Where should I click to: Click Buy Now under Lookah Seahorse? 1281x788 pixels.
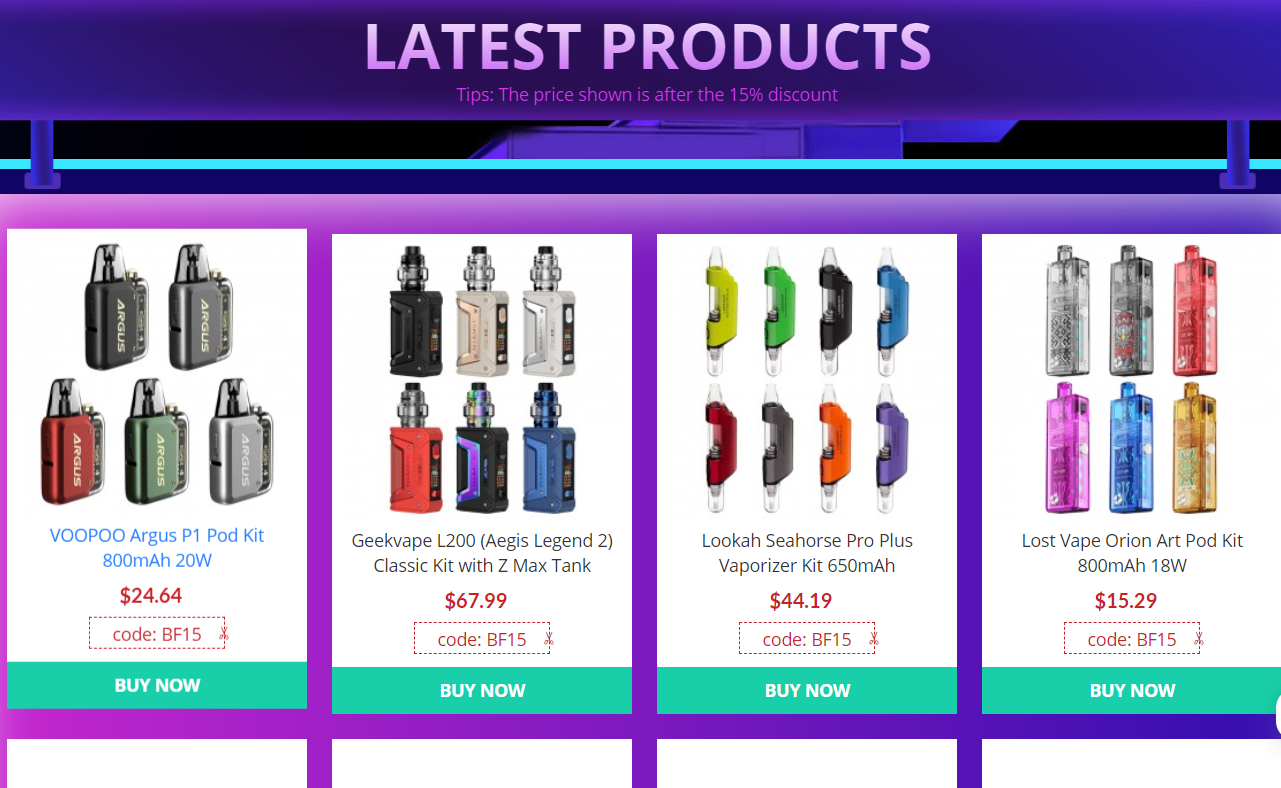[x=807, y=690]
